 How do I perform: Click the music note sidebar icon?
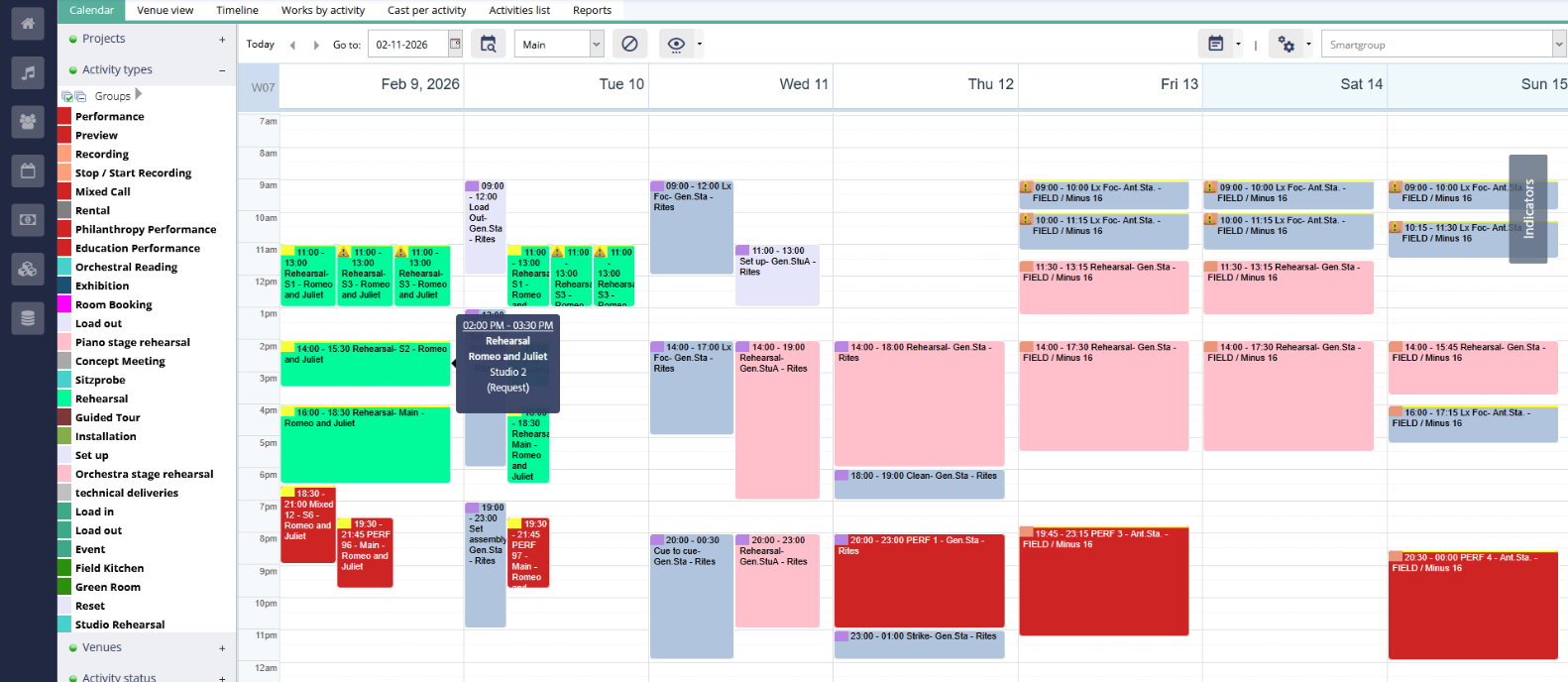pyautogui.click(x=28, y=72)
